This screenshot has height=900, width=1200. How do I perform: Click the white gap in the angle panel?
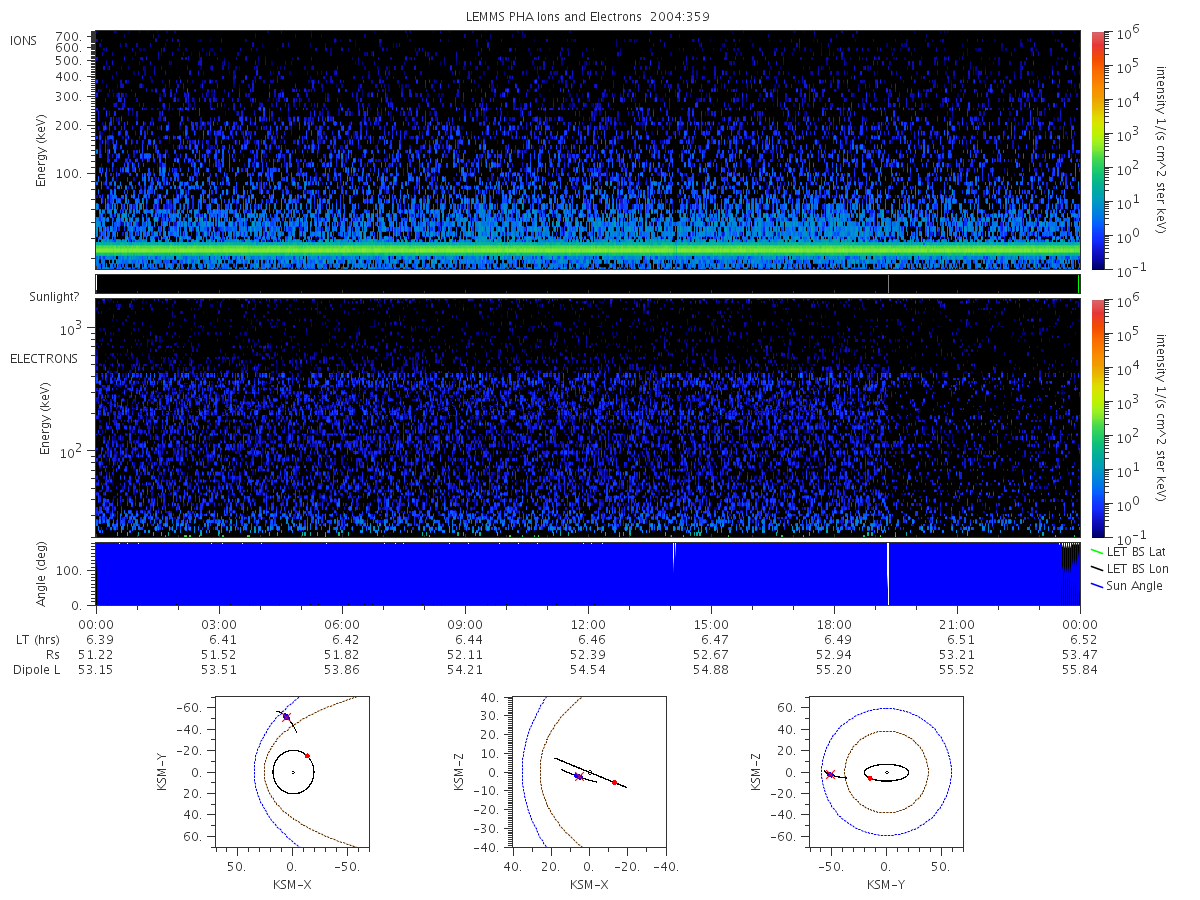click(x=888, y=574)
